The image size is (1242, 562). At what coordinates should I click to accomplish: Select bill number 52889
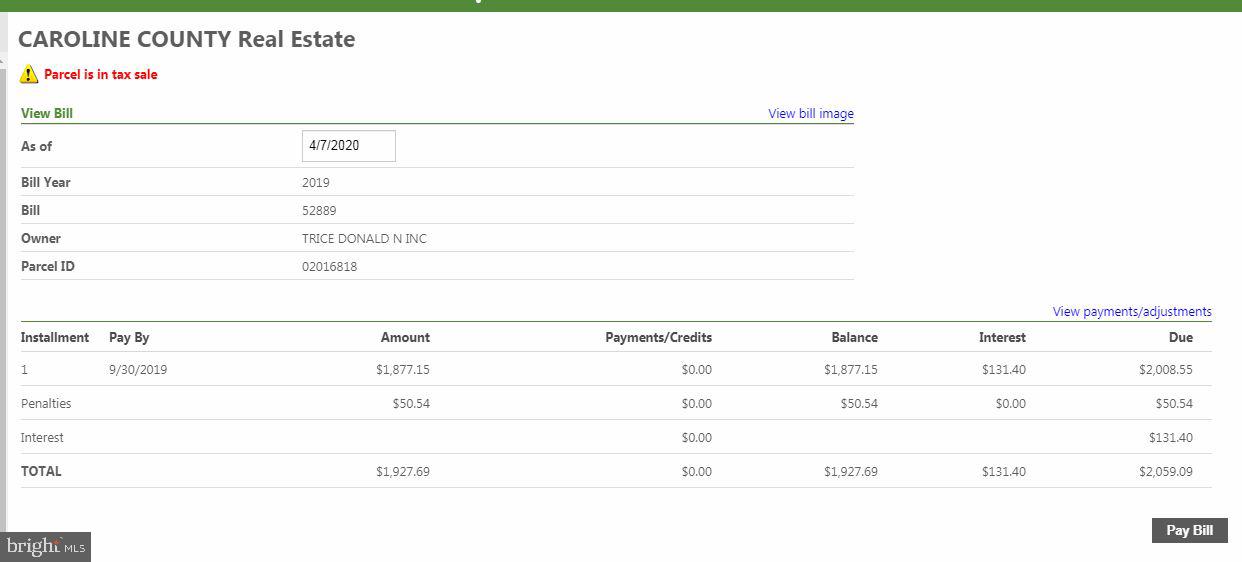click(x=319, y=210)
